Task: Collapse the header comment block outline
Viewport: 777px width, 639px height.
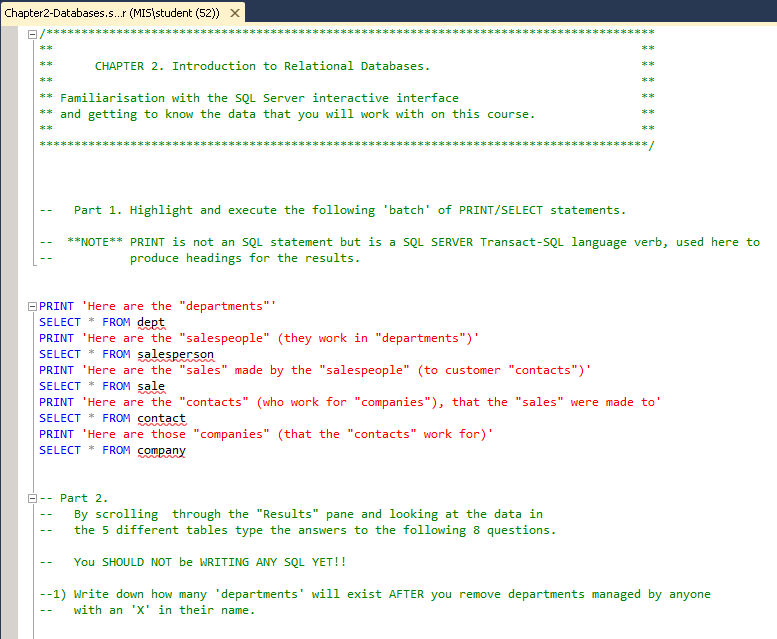Action: 32,34
